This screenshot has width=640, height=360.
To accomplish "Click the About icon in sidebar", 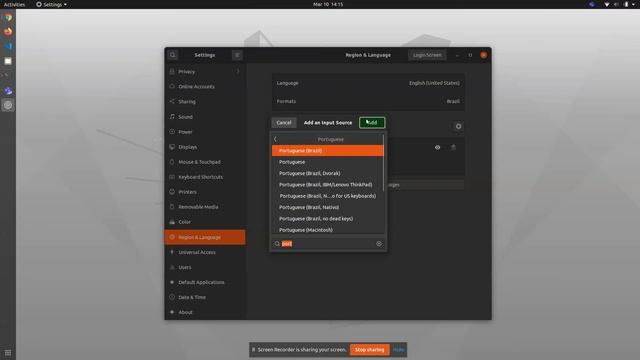I will [x=172, y=312].
